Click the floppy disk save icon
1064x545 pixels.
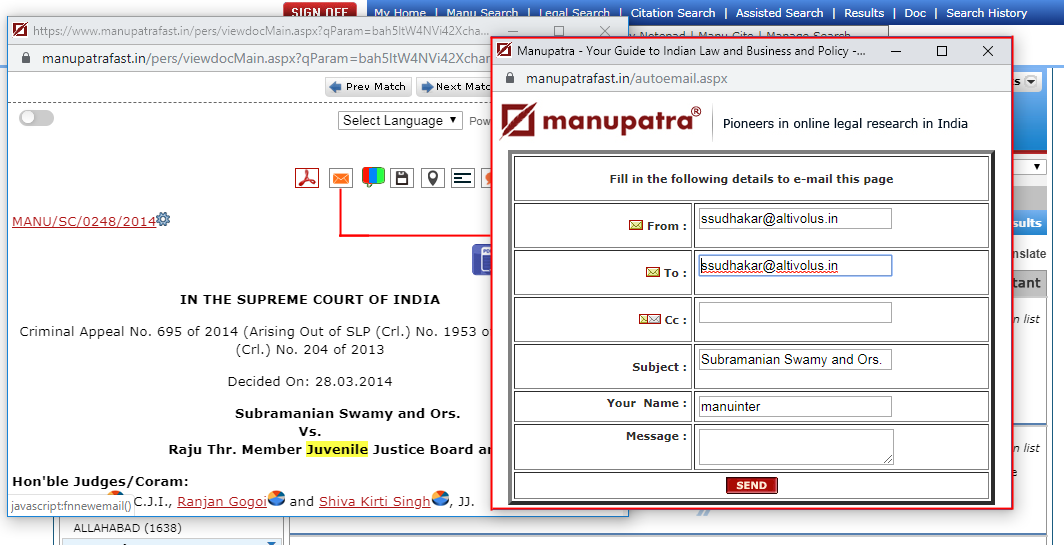[x=402, y=178]
